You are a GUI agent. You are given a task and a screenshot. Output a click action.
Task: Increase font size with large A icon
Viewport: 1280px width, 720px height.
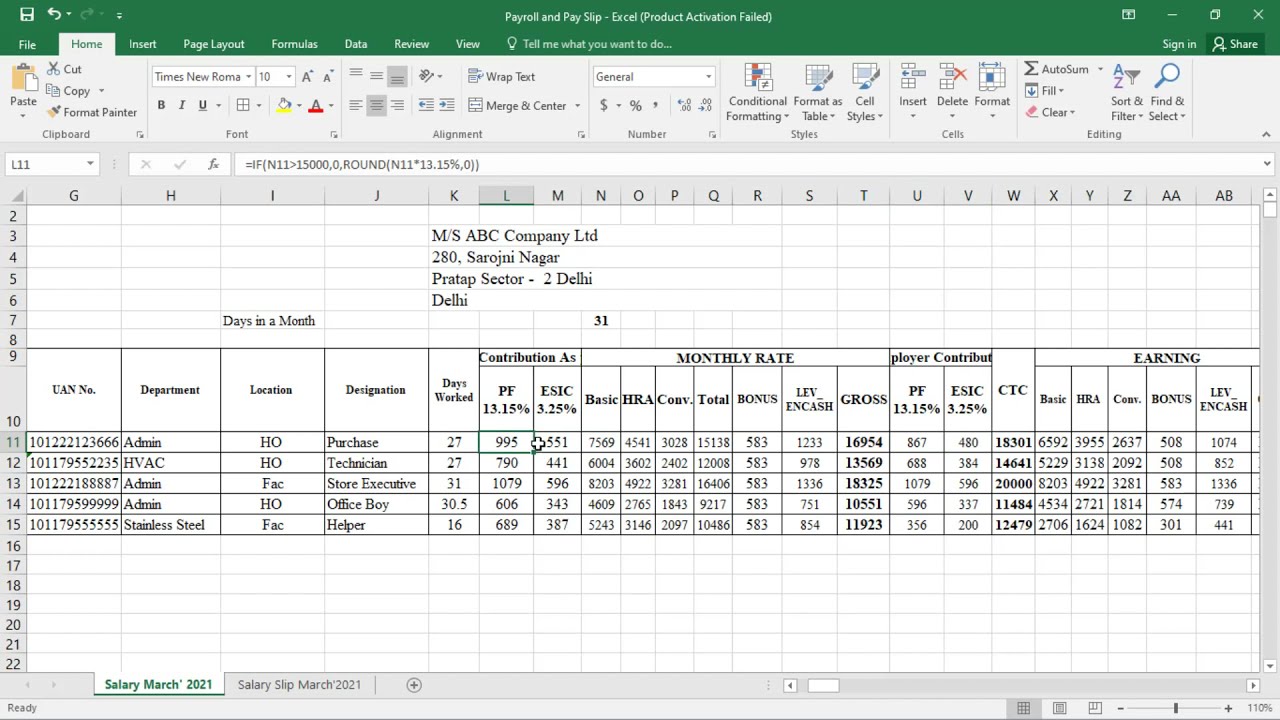[308, 77]
